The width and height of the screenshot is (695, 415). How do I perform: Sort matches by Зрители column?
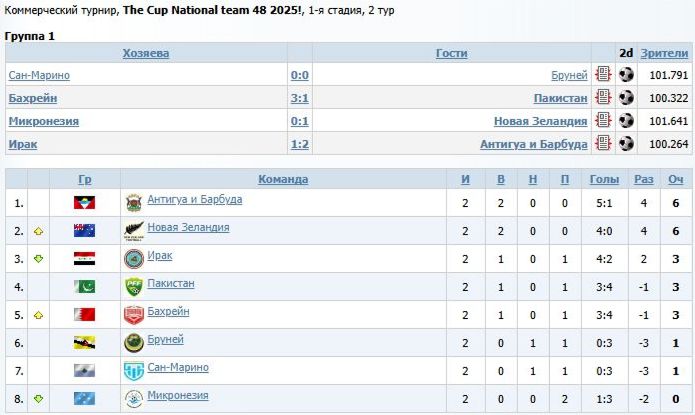[664, 53]
